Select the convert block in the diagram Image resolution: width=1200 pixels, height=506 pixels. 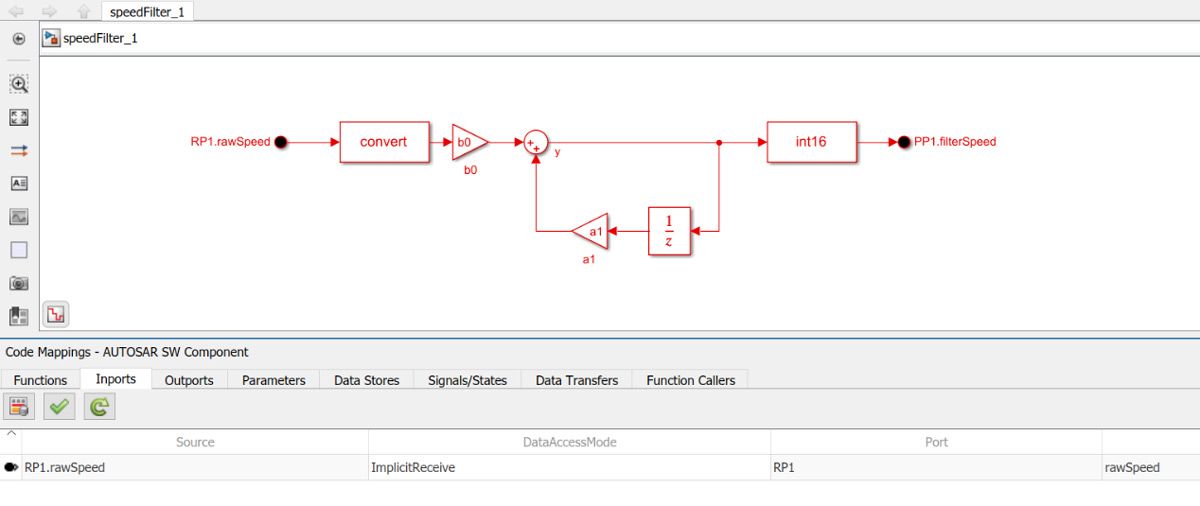point(384,142)
